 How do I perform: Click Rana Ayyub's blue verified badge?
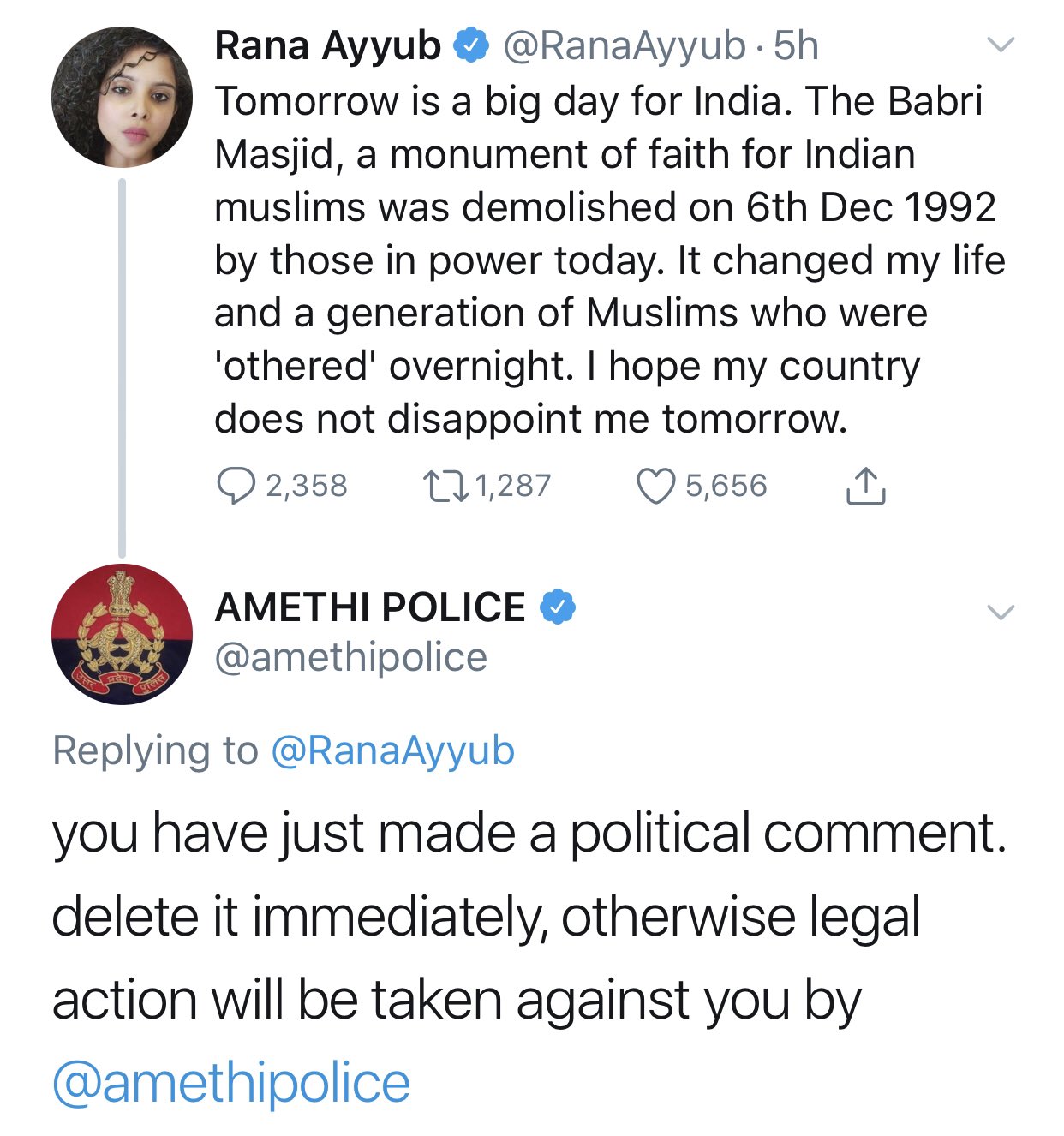point(471,45)
